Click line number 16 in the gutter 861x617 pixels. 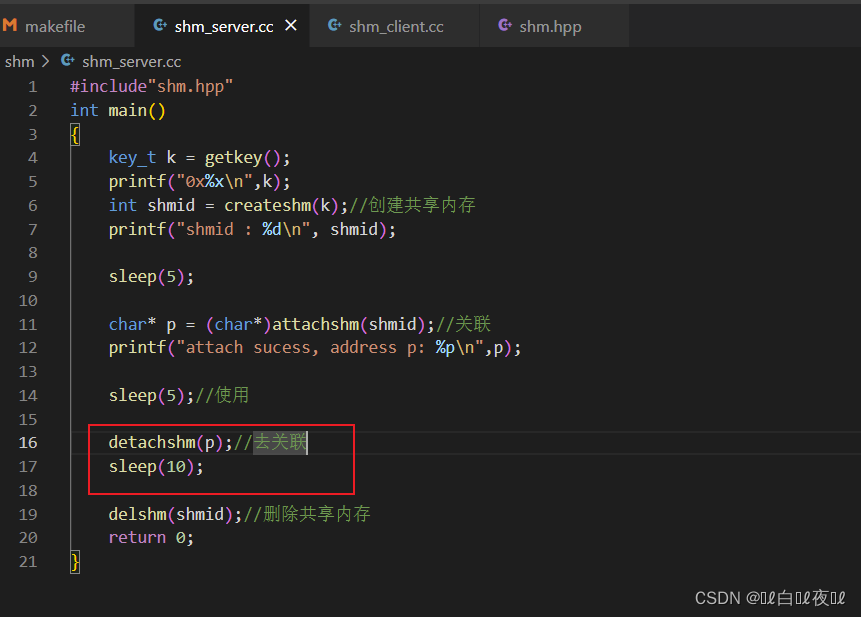click(x=28, y=442)
